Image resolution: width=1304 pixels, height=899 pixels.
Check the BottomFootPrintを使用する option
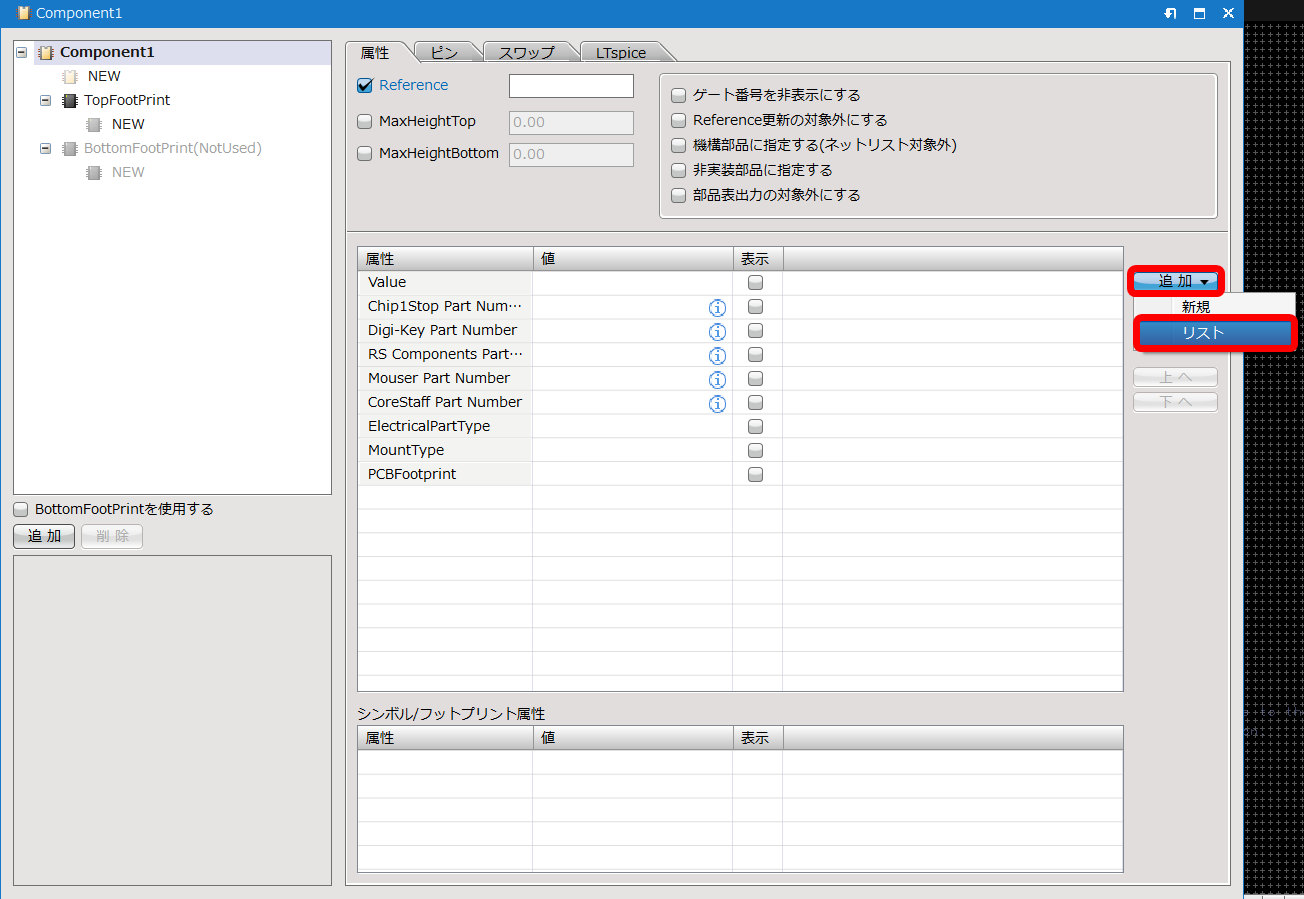point(21,509)
